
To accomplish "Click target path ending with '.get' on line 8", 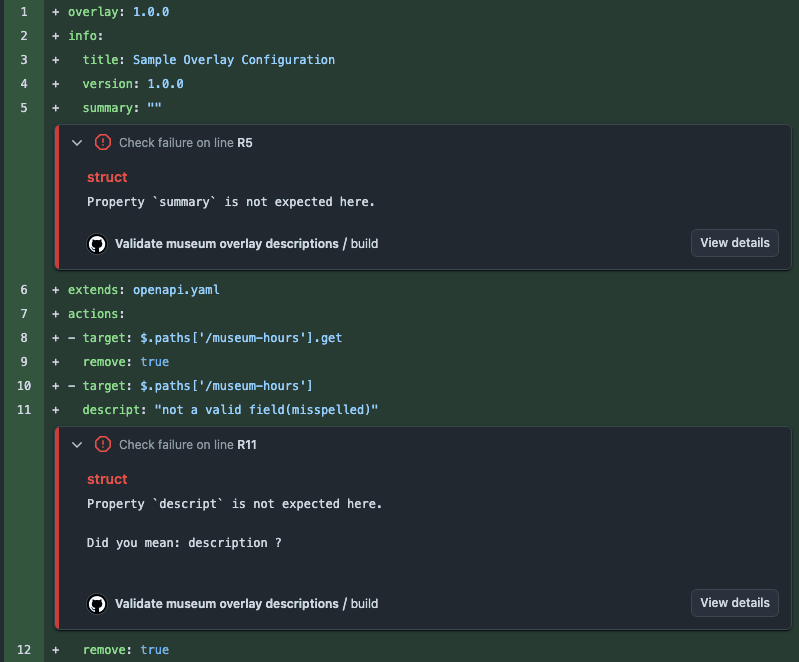I will click(x=241, y=338).
